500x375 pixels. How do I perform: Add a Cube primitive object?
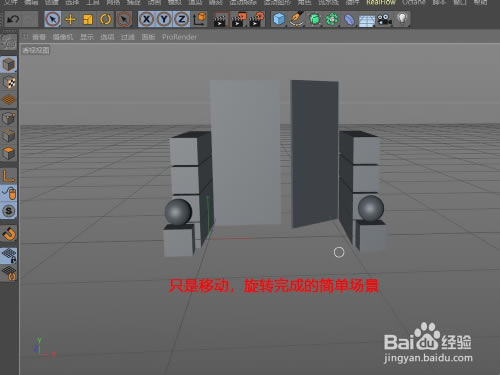(x=279, y=19)
